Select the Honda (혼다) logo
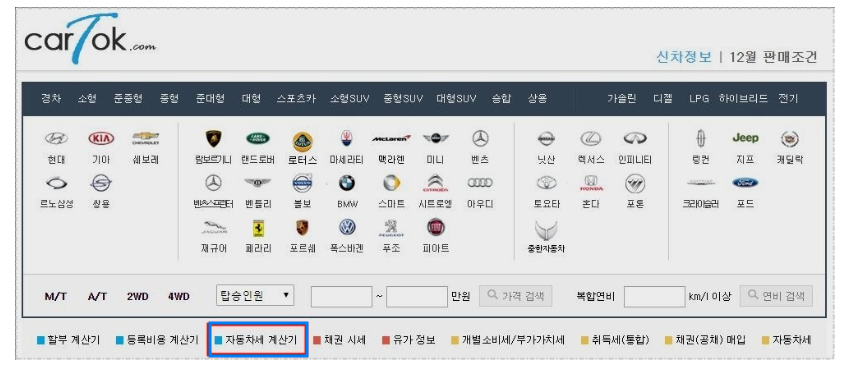845x374 pixels. pos(591,183)
